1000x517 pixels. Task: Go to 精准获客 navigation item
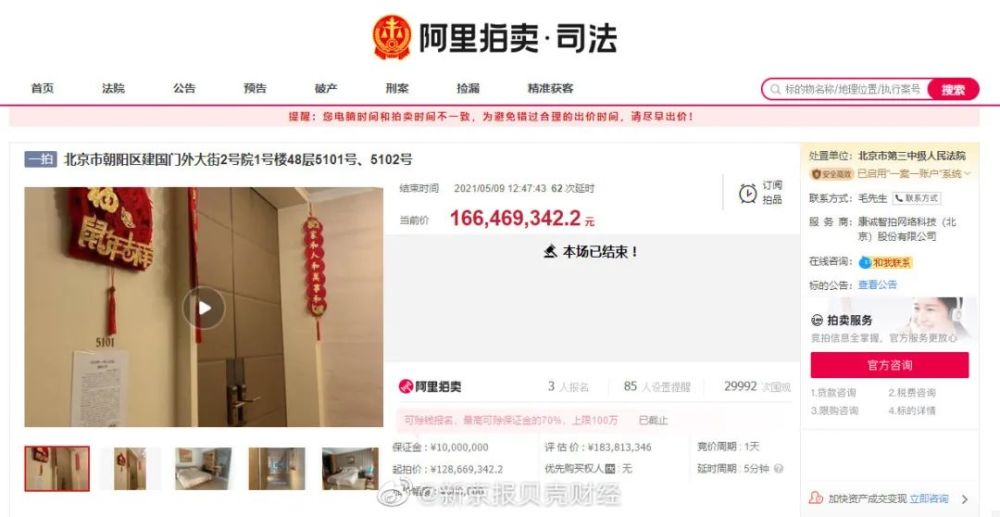click(x=550, y=89)
